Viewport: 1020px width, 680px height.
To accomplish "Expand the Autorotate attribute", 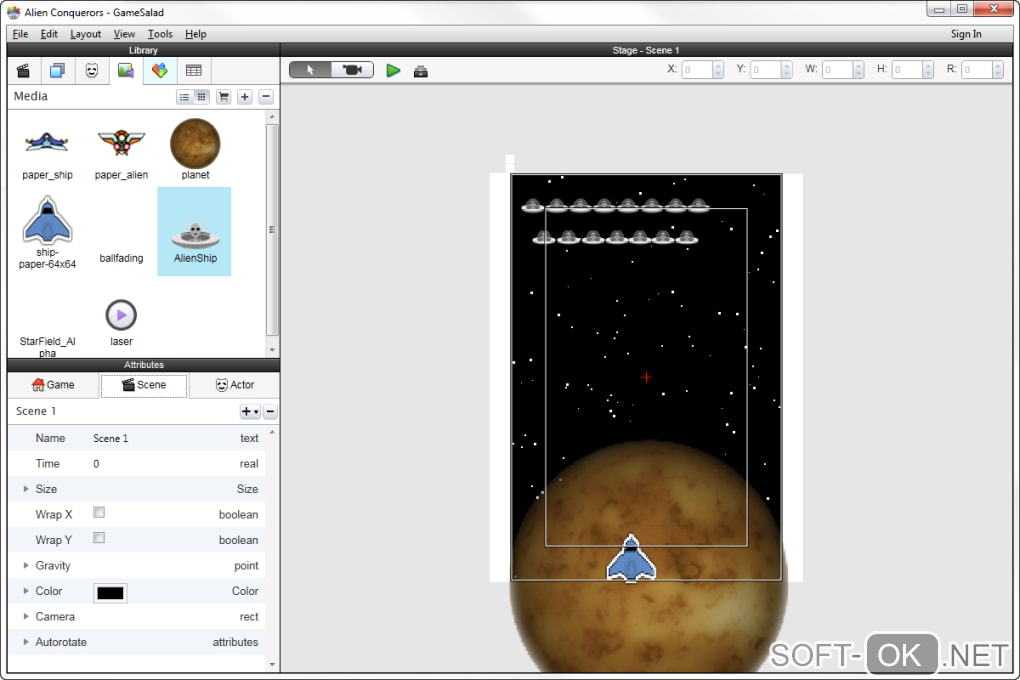I will click(26, 642).
